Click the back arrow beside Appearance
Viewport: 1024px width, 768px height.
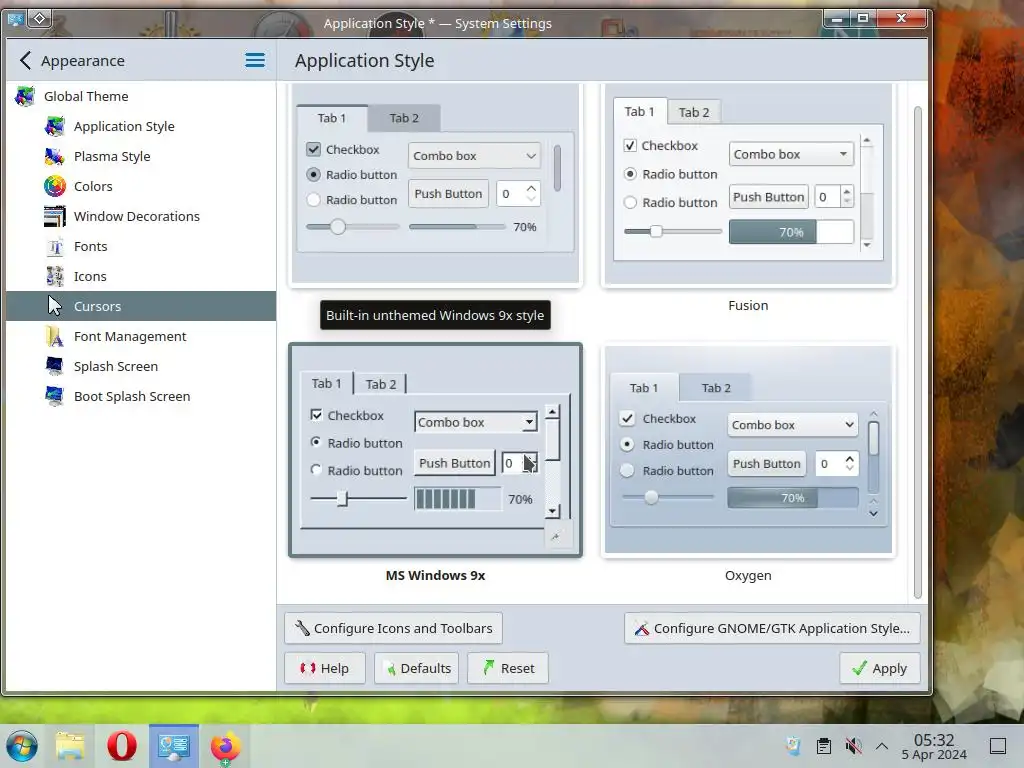25,61
